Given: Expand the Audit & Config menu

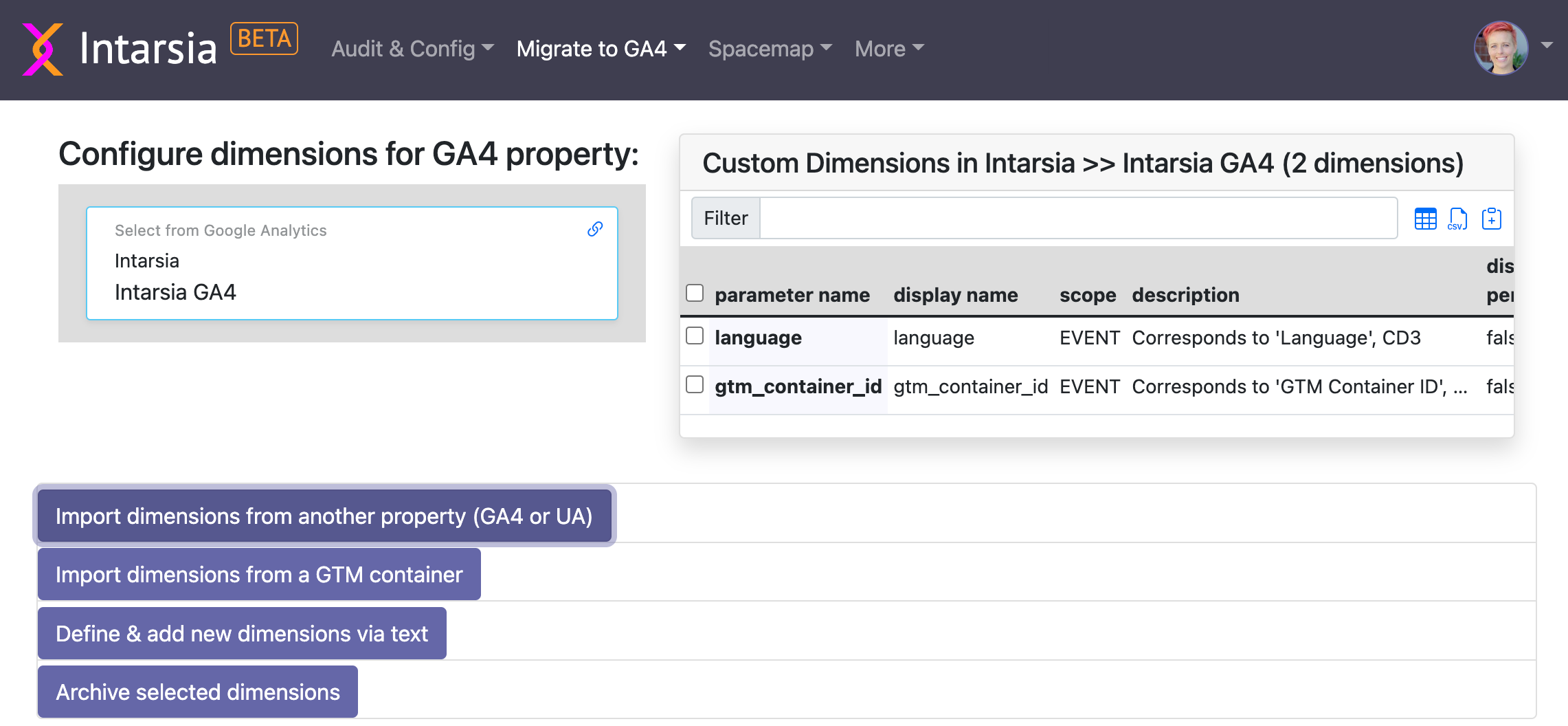Looking at the screenshot, I should click(x=411, y=48).
